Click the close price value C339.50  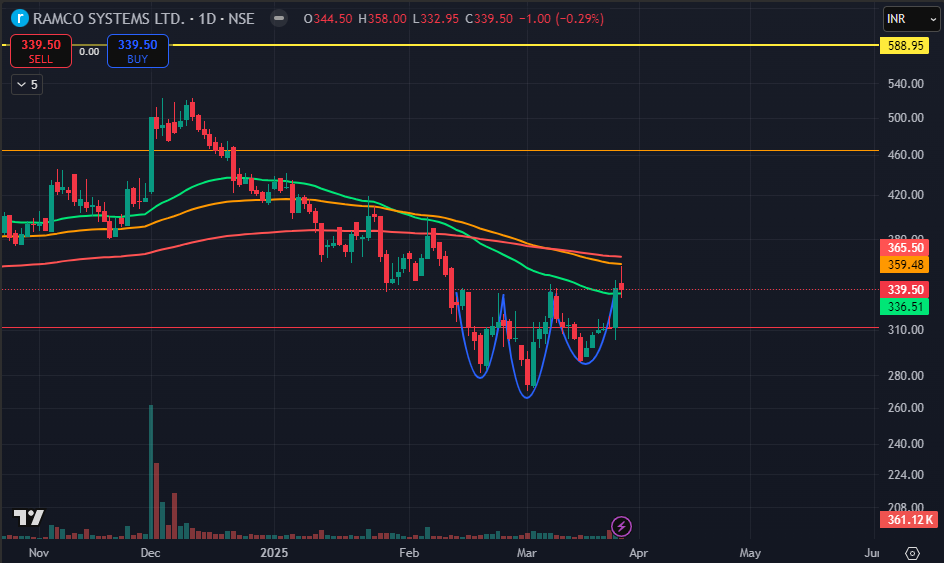coord(489,19)
